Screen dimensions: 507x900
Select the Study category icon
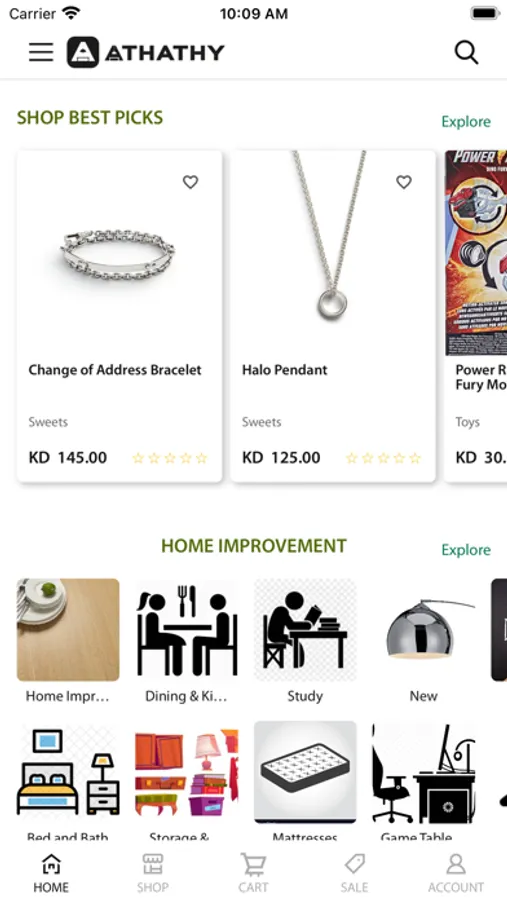tap(305, 630)
